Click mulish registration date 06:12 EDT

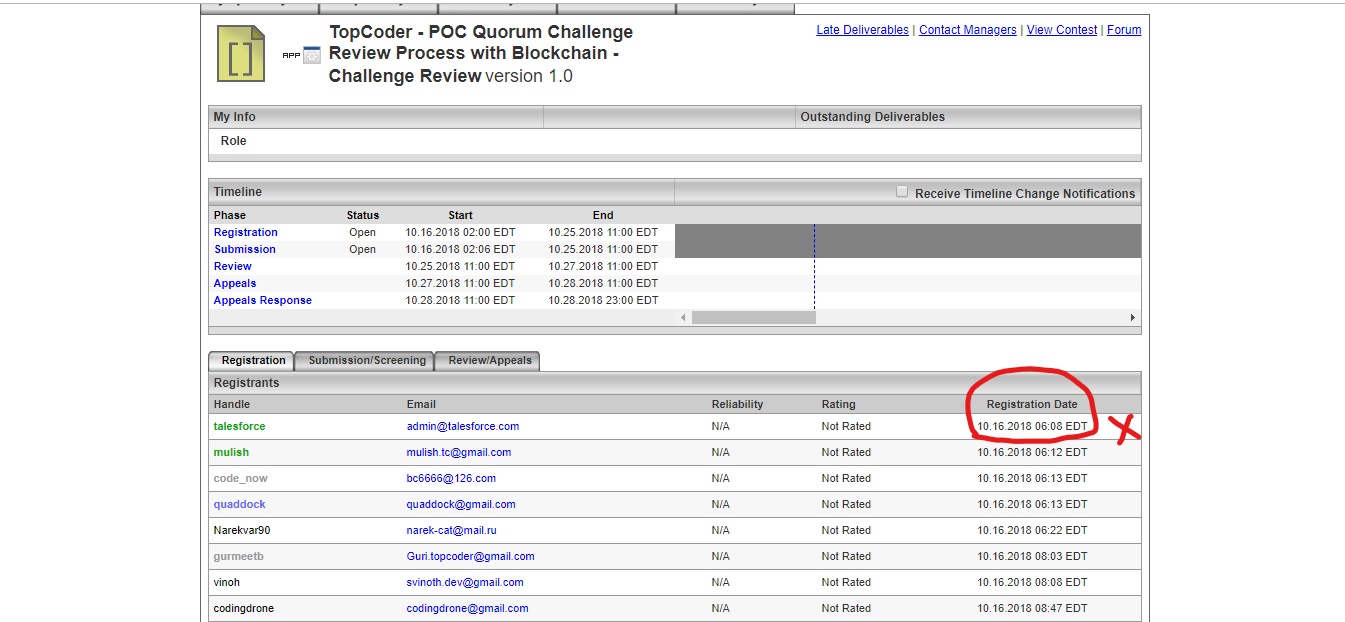coord(1032,452)
